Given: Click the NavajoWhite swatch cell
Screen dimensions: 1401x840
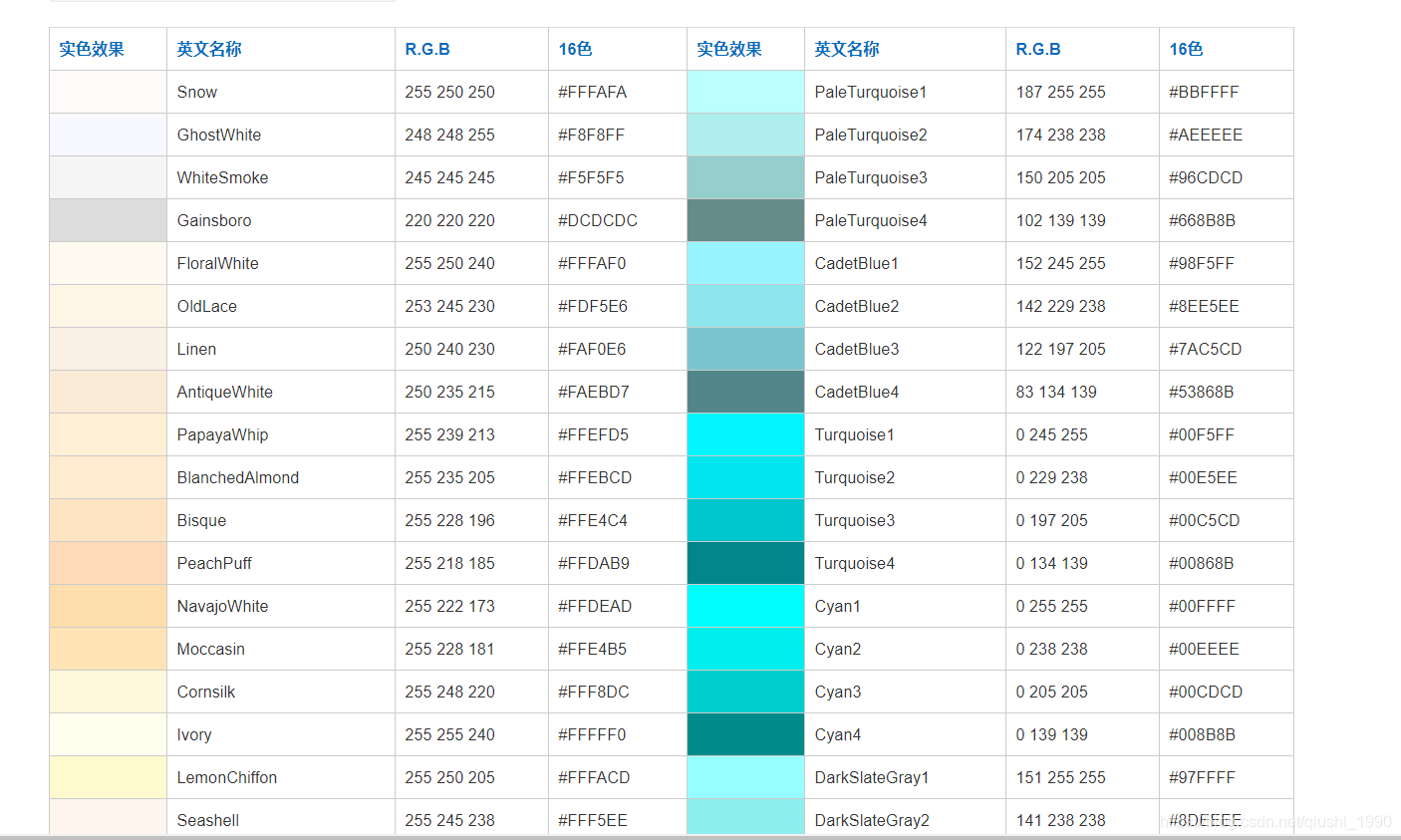Looking at the screenshot, I should (108, 606).
